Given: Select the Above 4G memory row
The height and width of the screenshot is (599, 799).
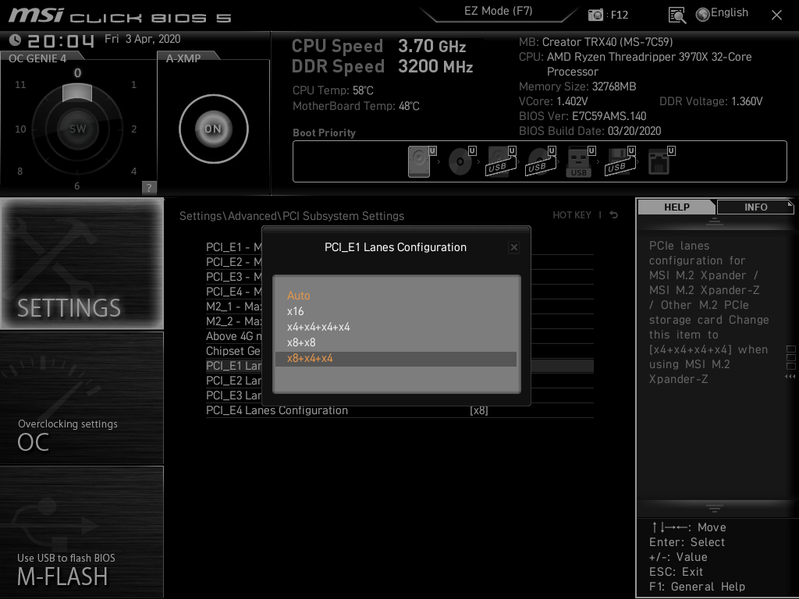Looking at the screenshot, I should pos(233,336).
